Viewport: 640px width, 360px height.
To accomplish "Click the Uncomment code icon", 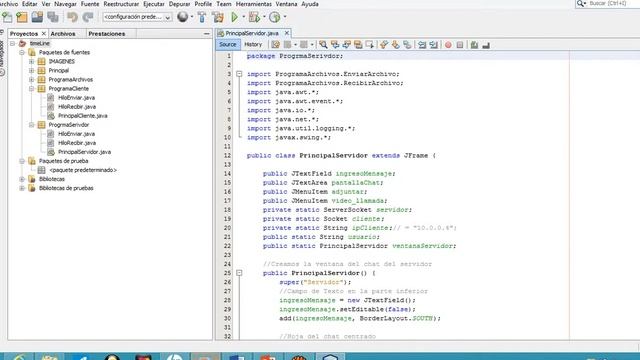I will 486,44.
